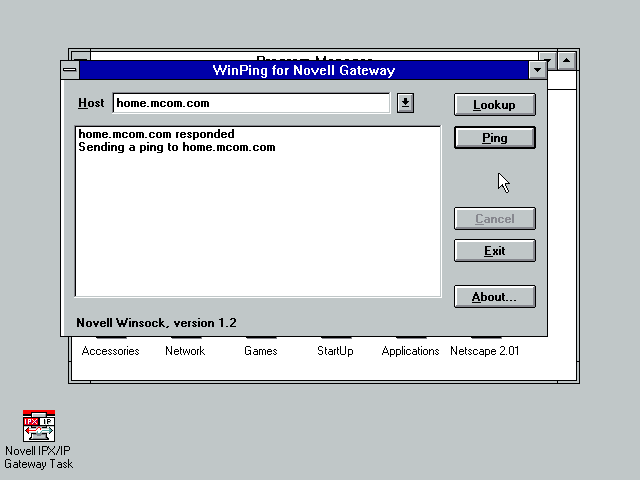Select the 'home.mcom.com responded' output line

pos(156,134)
